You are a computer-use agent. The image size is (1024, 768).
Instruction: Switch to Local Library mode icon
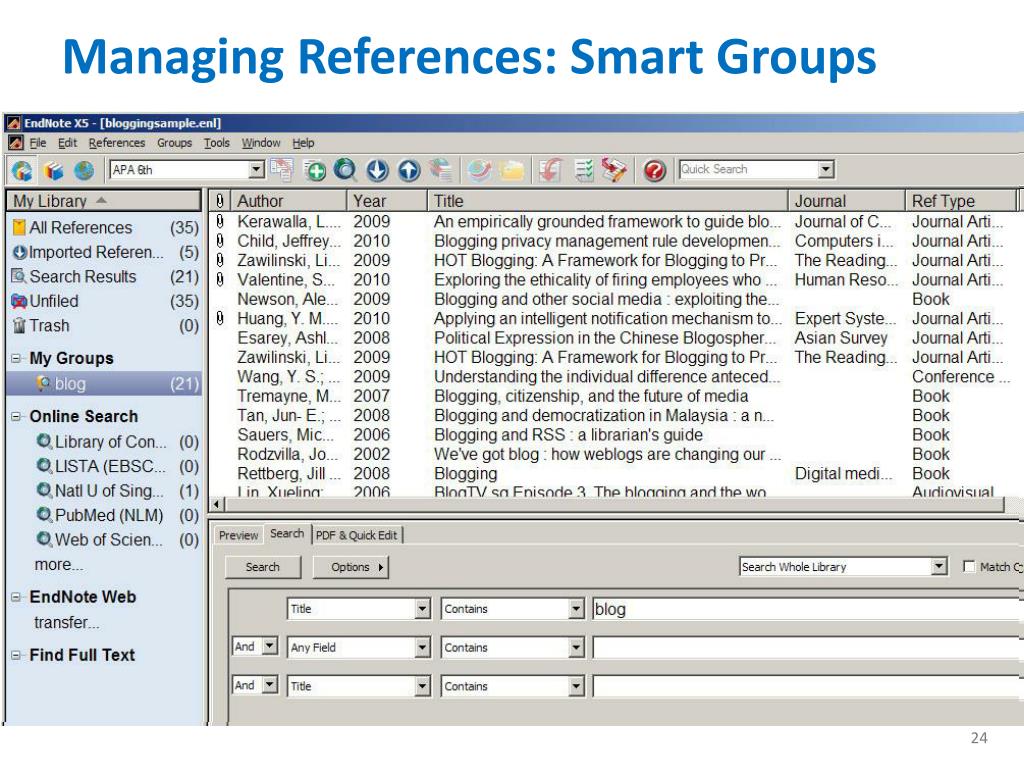click(53, 170)
